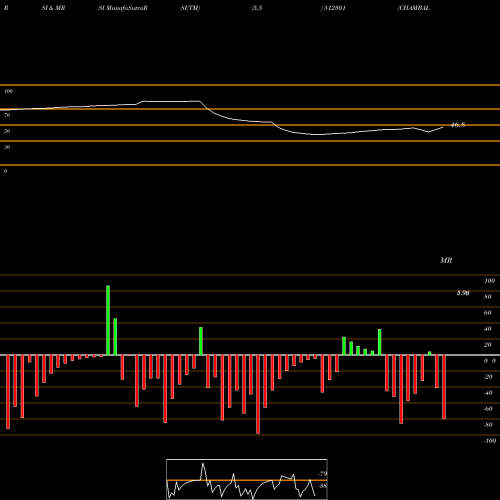Click the 'SI(TM)' header label
This screenshot has width=500, height=500.
pos(190,8)
